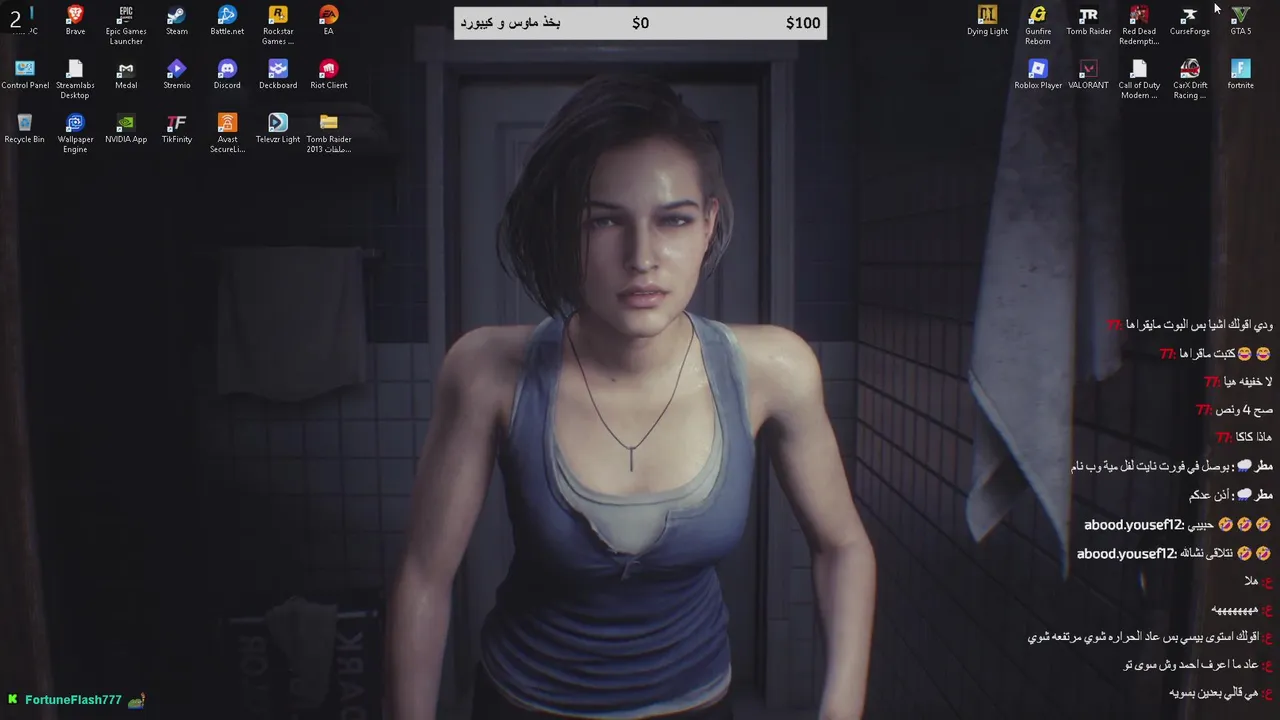
Task: Open the Gunfire Reborn shortcut
Action: [x=1038, y=25]
